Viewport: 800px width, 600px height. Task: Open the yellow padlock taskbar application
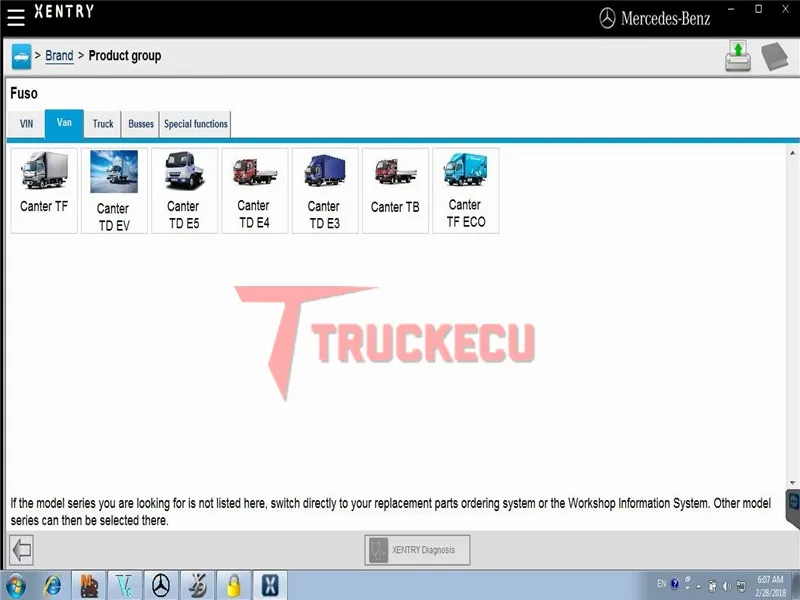(x=234, y=586)
